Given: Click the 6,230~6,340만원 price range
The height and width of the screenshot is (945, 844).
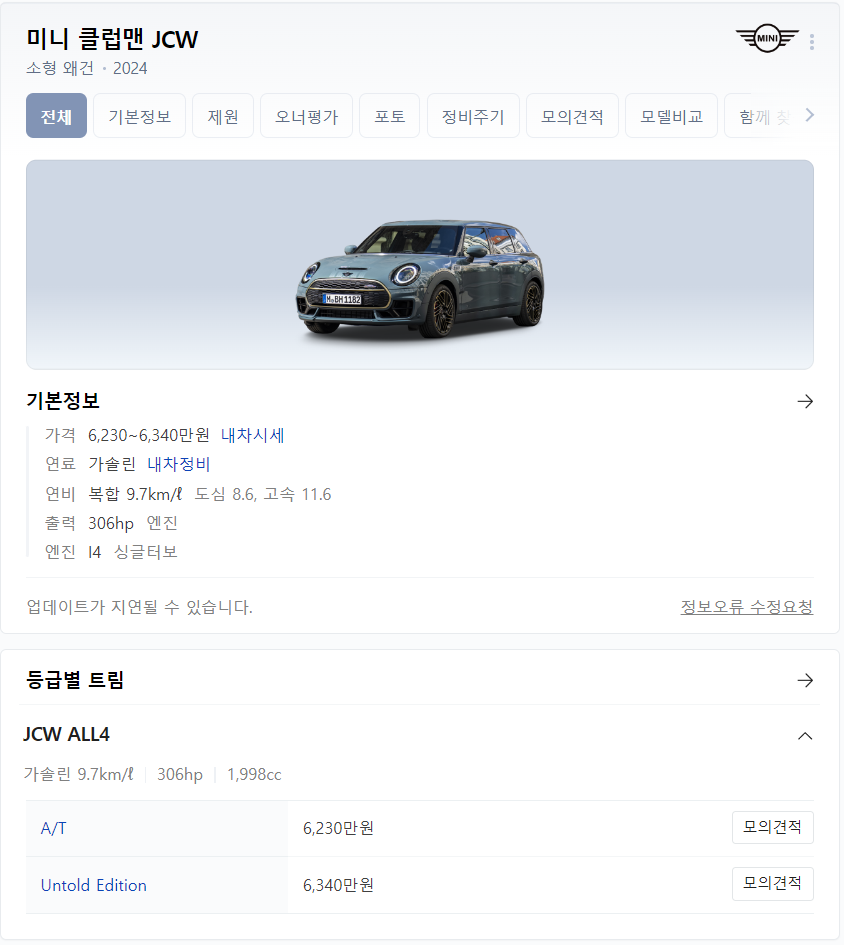Looking at the screenshot, I should click(x=149, y=435).
